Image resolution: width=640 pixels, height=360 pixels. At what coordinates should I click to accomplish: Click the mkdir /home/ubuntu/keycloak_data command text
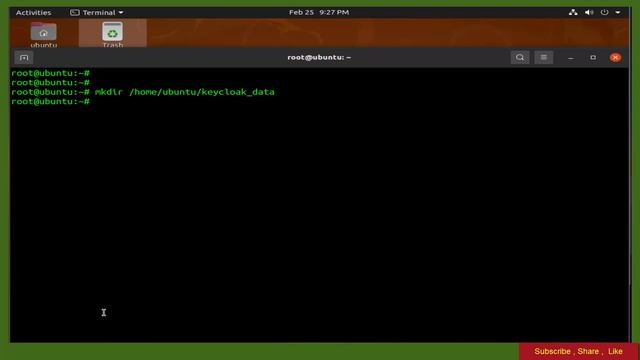(x=184, y=92)
